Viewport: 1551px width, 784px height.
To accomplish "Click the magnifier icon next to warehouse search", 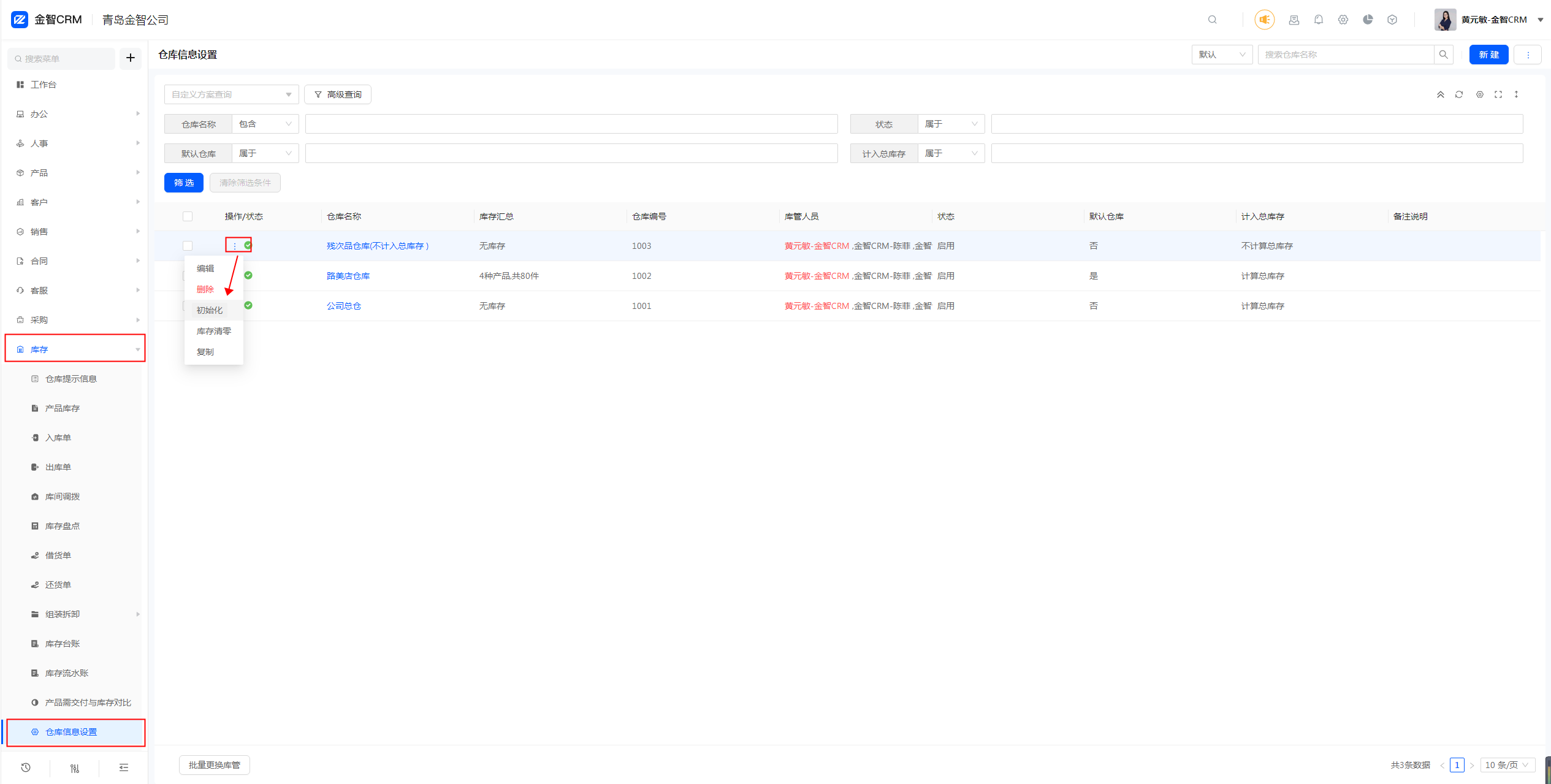I will 1444,55.
